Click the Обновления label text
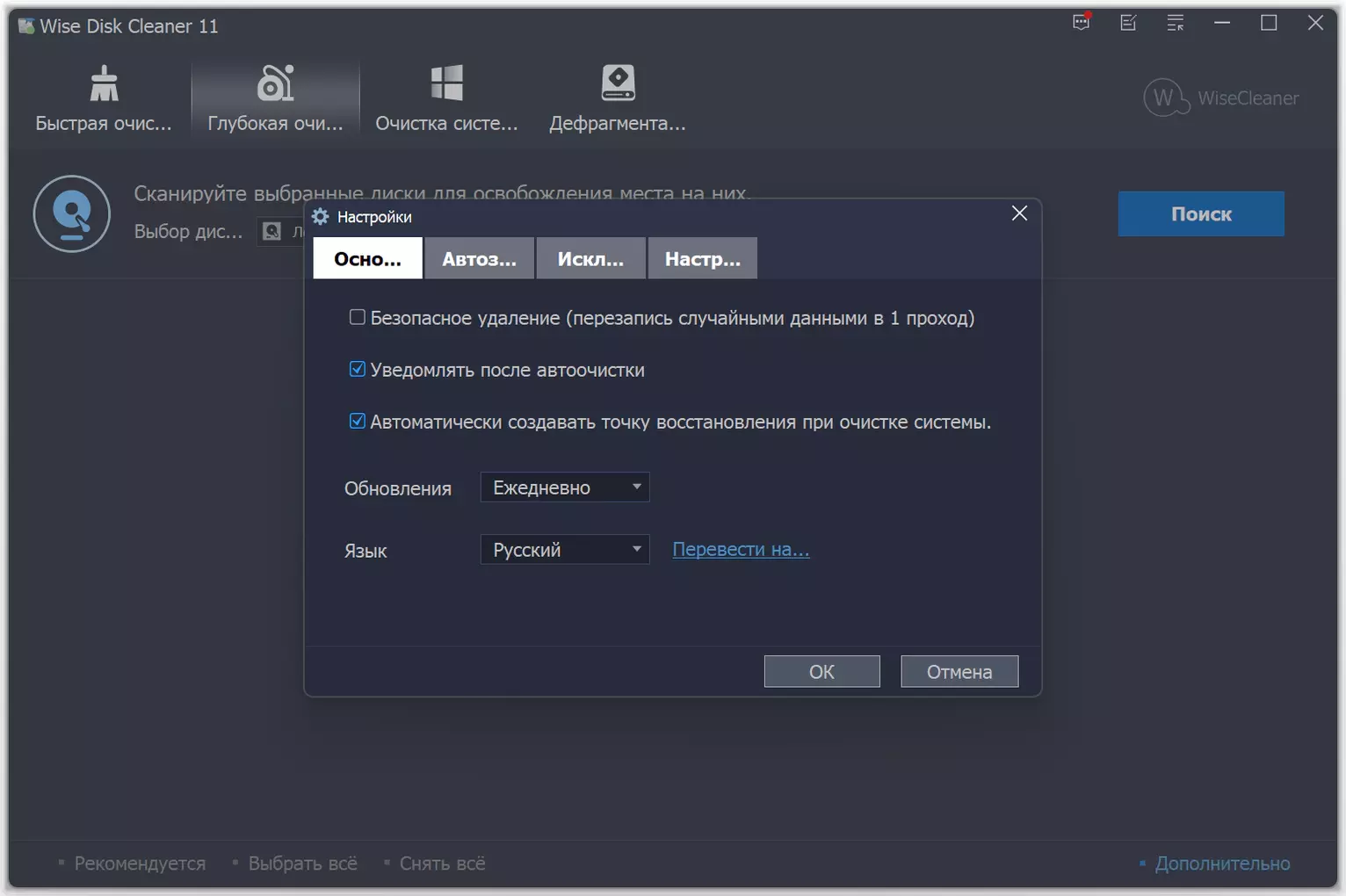 tap(398, 488)
